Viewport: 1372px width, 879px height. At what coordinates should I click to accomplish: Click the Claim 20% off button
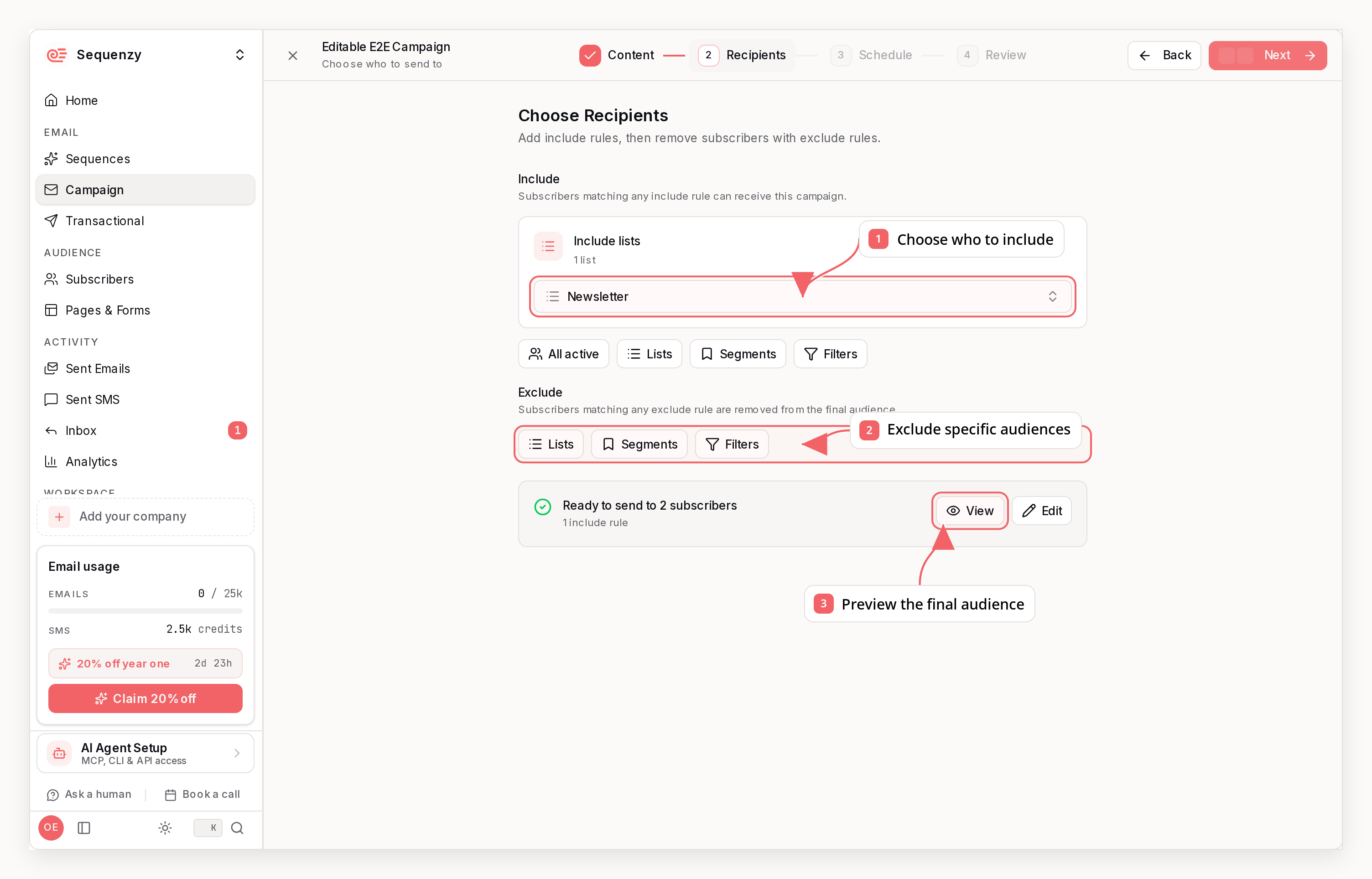(145, 698)
